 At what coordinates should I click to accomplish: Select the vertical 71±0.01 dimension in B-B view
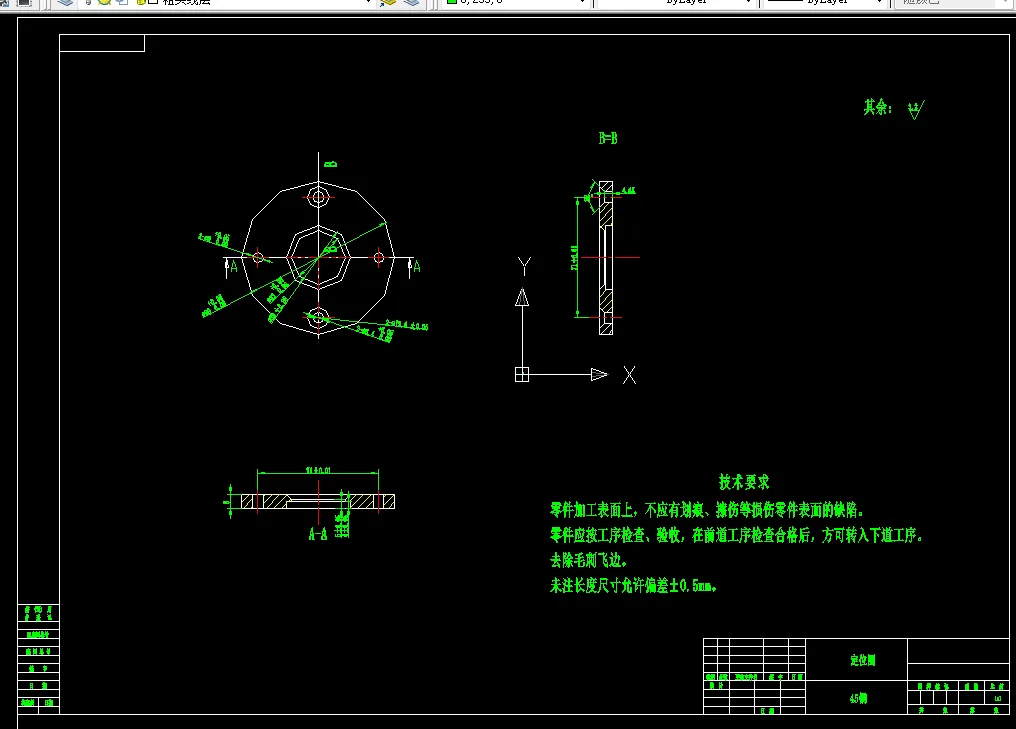(575, 257)
